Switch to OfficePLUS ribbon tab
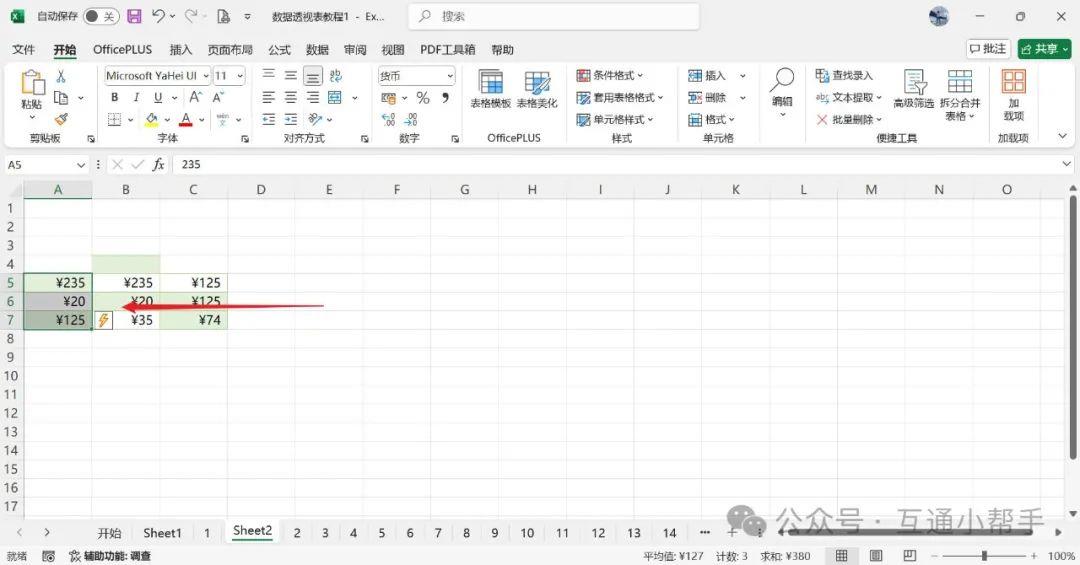 pos(123,50)
